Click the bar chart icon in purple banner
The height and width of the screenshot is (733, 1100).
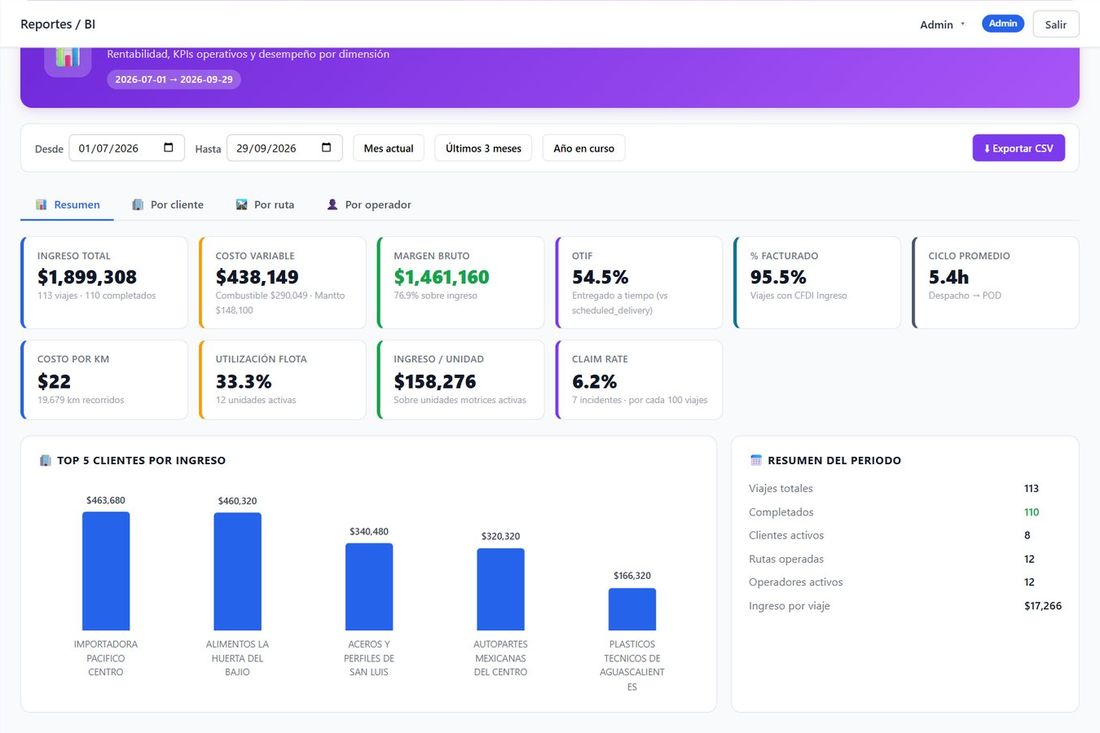pos(67,58)
